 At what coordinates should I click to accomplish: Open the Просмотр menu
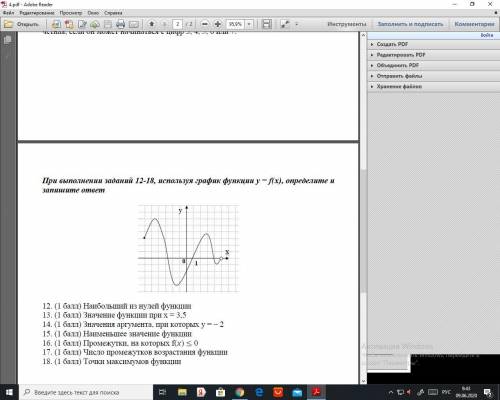[x=71, y=13]
